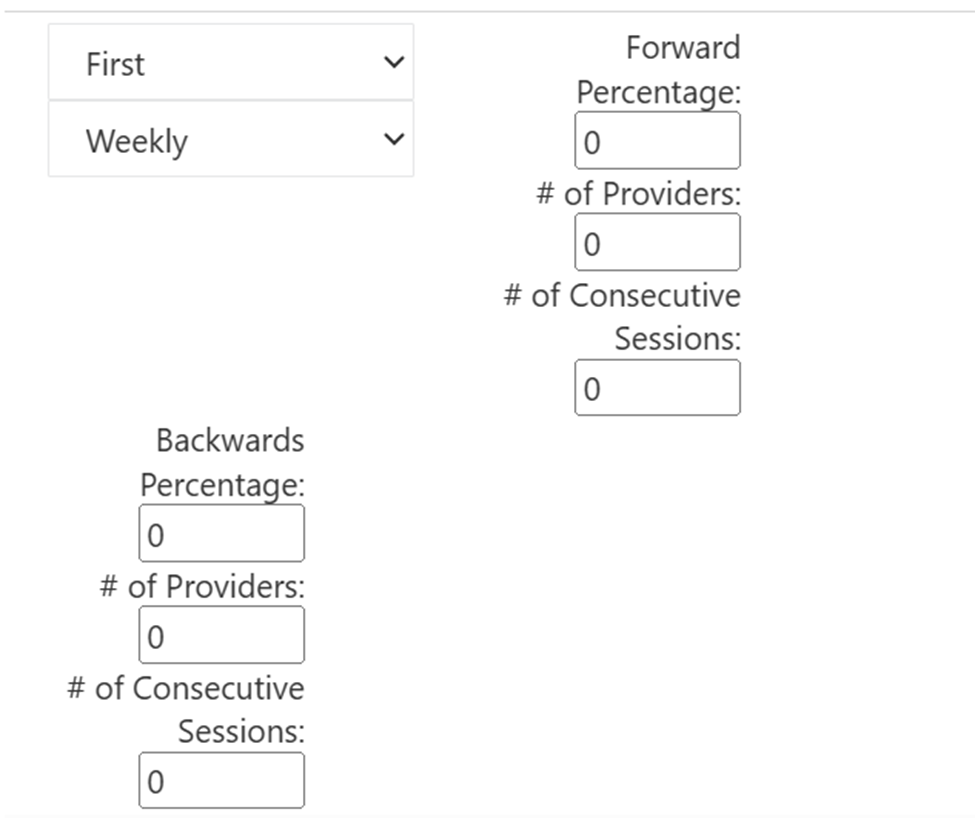Click the 0 value in Backwards Percentage box

click(x=155, y=536)
